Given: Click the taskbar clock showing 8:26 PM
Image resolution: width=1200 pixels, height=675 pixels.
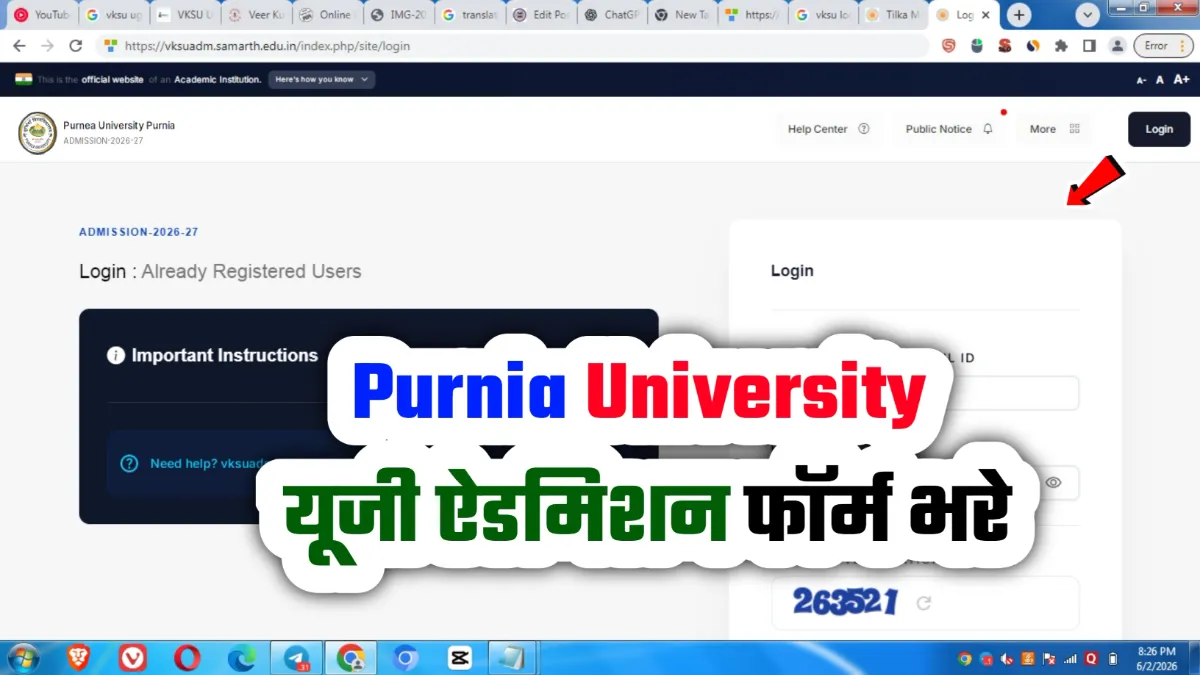Looking at the screenshot, I should click(1157, 658).
